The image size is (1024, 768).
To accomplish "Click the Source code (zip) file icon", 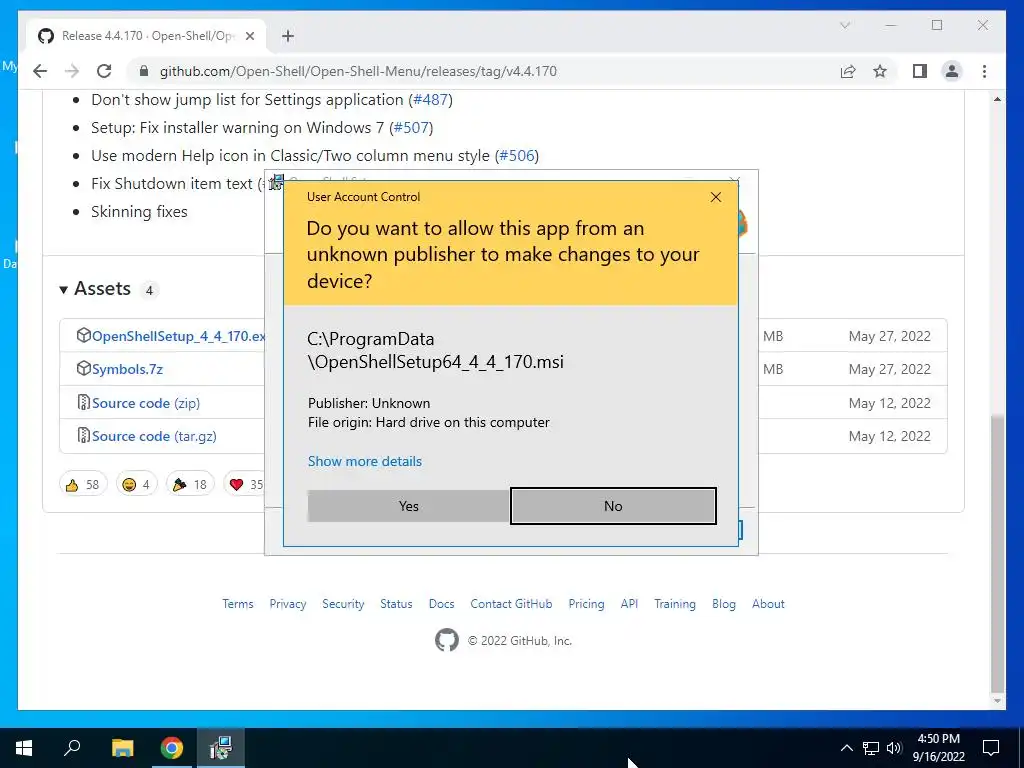I will (84, 402).
